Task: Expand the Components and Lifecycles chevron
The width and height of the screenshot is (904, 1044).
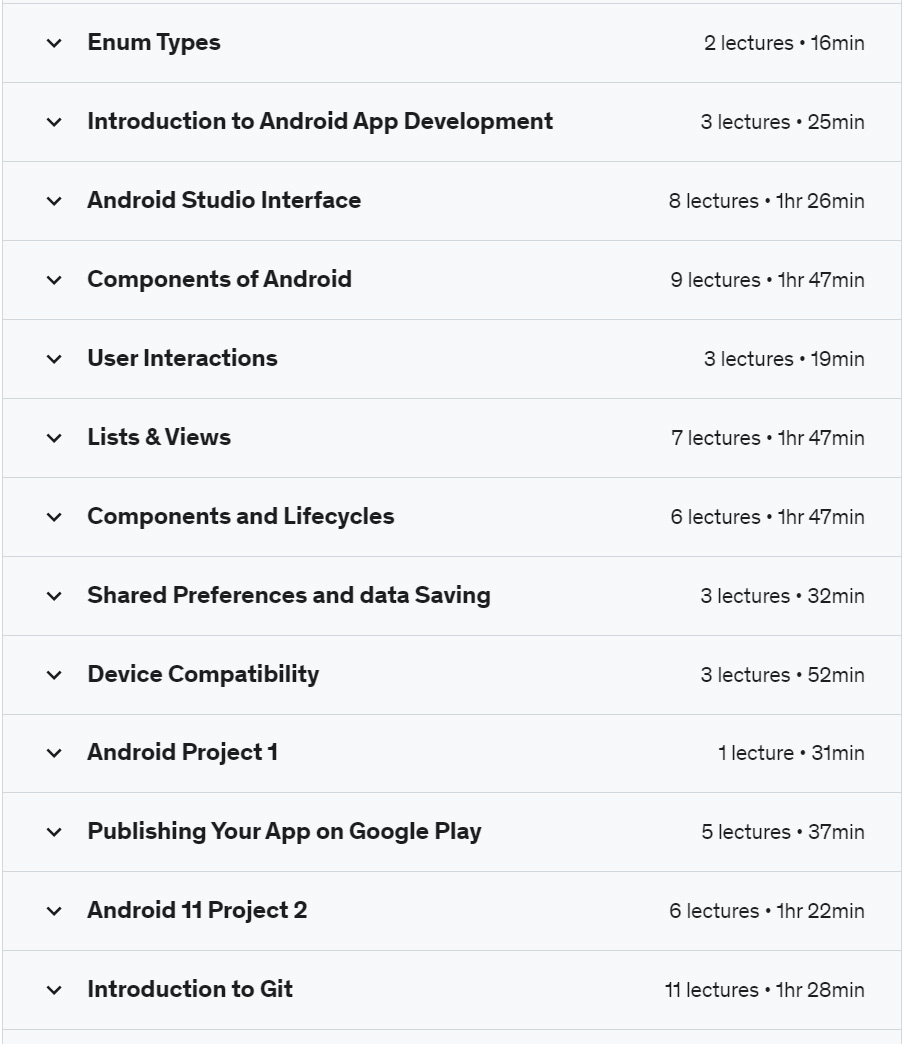Action: click(54, 517)
